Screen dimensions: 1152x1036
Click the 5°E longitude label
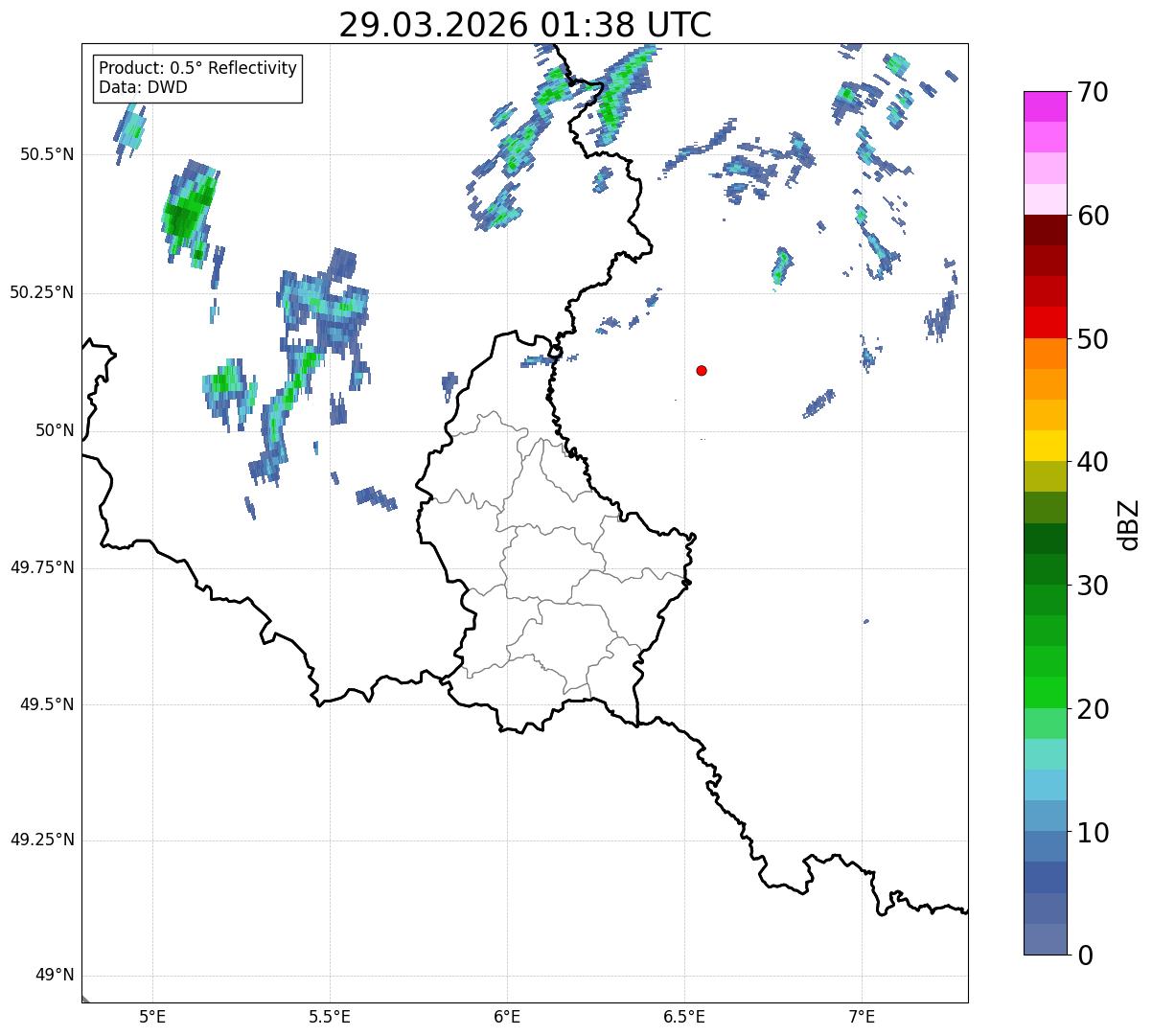(152, 1017)
